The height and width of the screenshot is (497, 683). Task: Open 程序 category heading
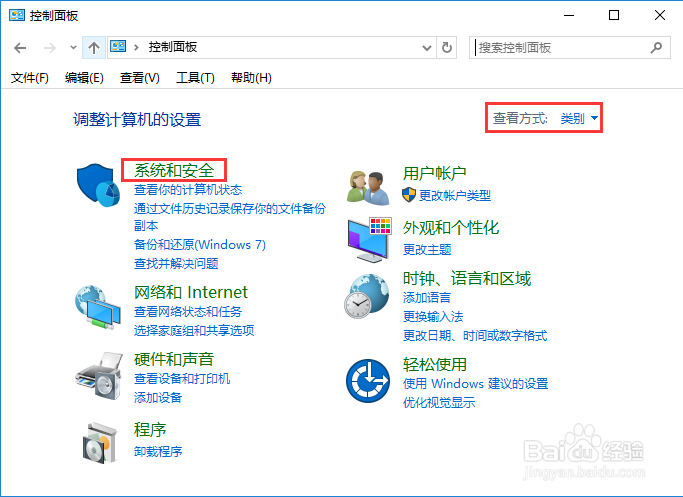coord(150,429)
